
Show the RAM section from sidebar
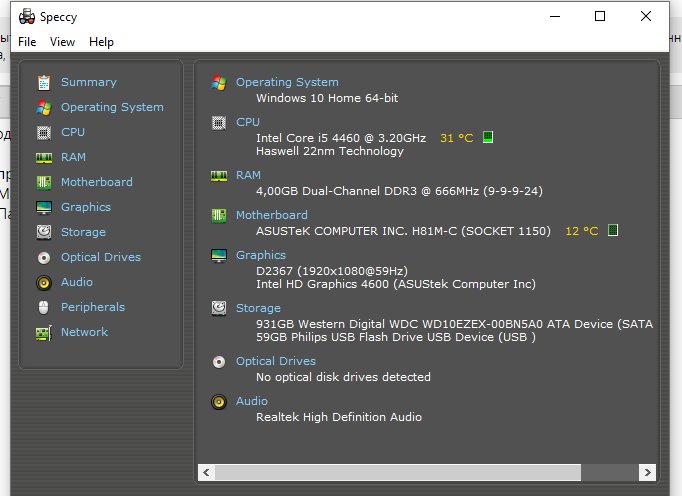pos(73,157)
